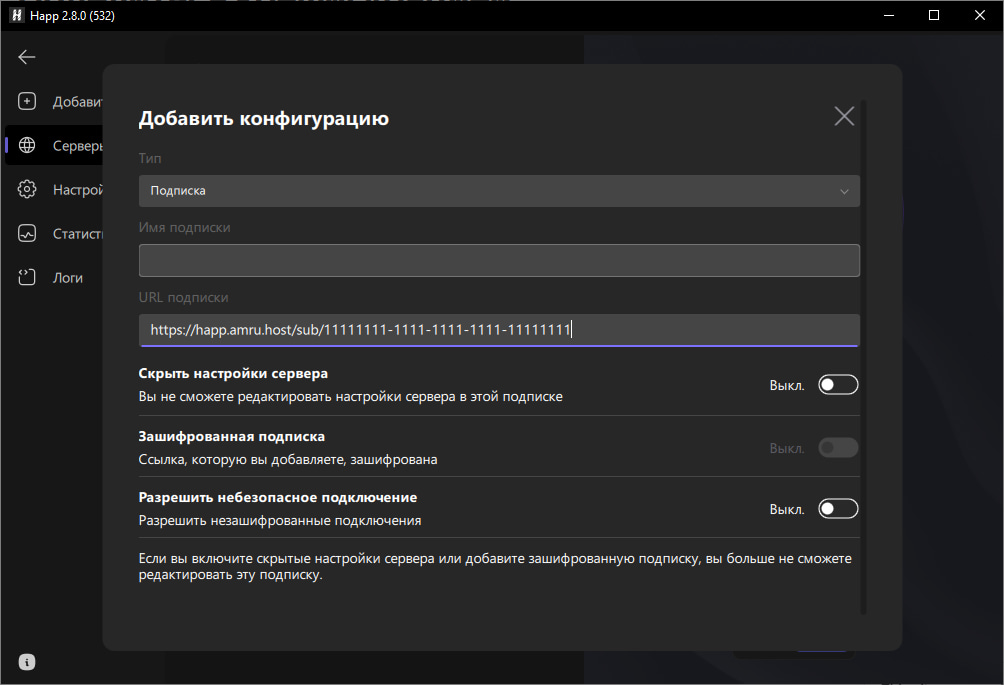Click the Зашифрованная подписка heading
Viewport: 1004px width, 685px height.
pyautogui.click(x=232, y=437)
